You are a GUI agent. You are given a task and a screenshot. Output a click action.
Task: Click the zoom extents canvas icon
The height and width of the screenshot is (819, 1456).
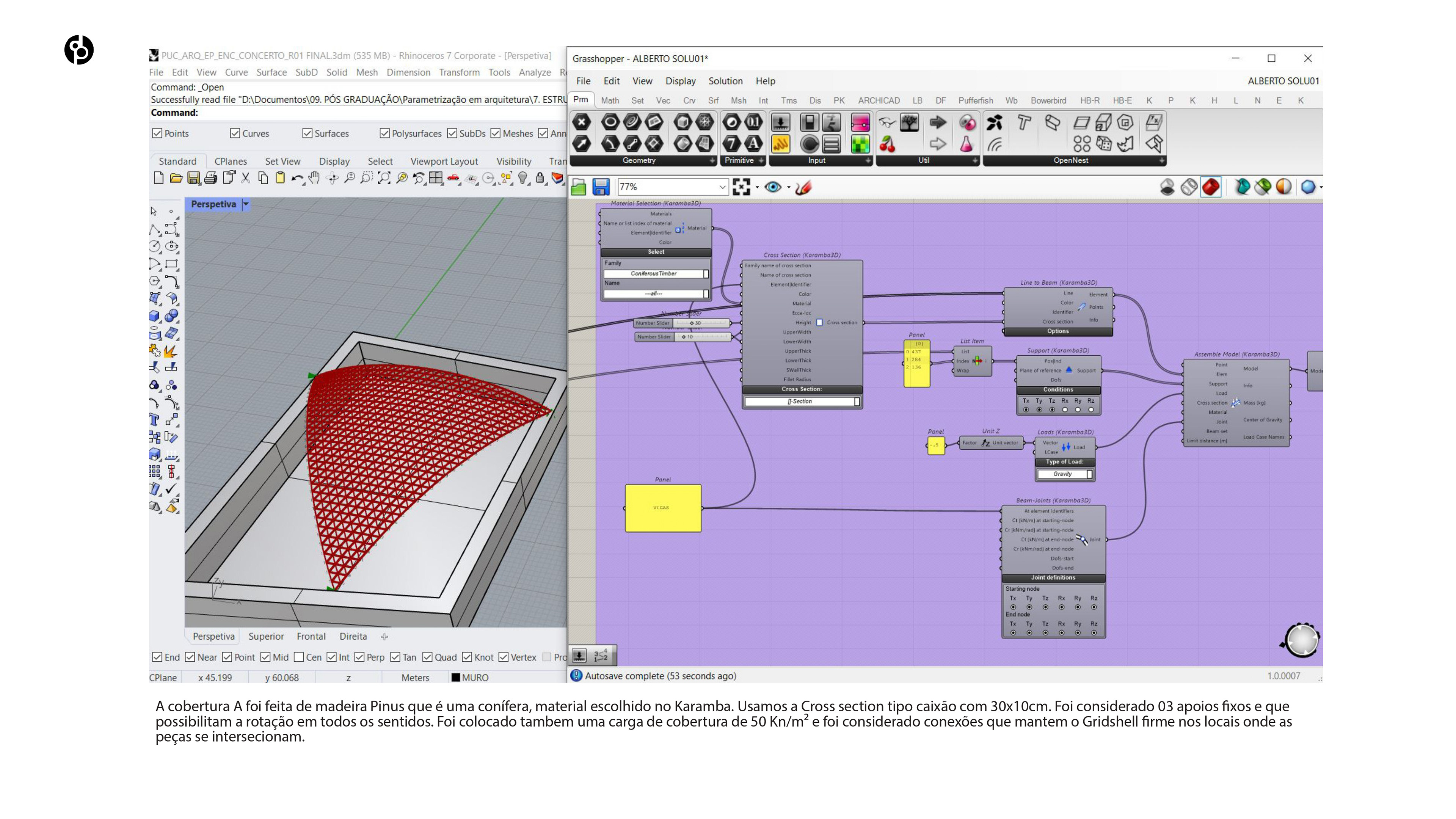pyautogui.click(x=741, y=187)
